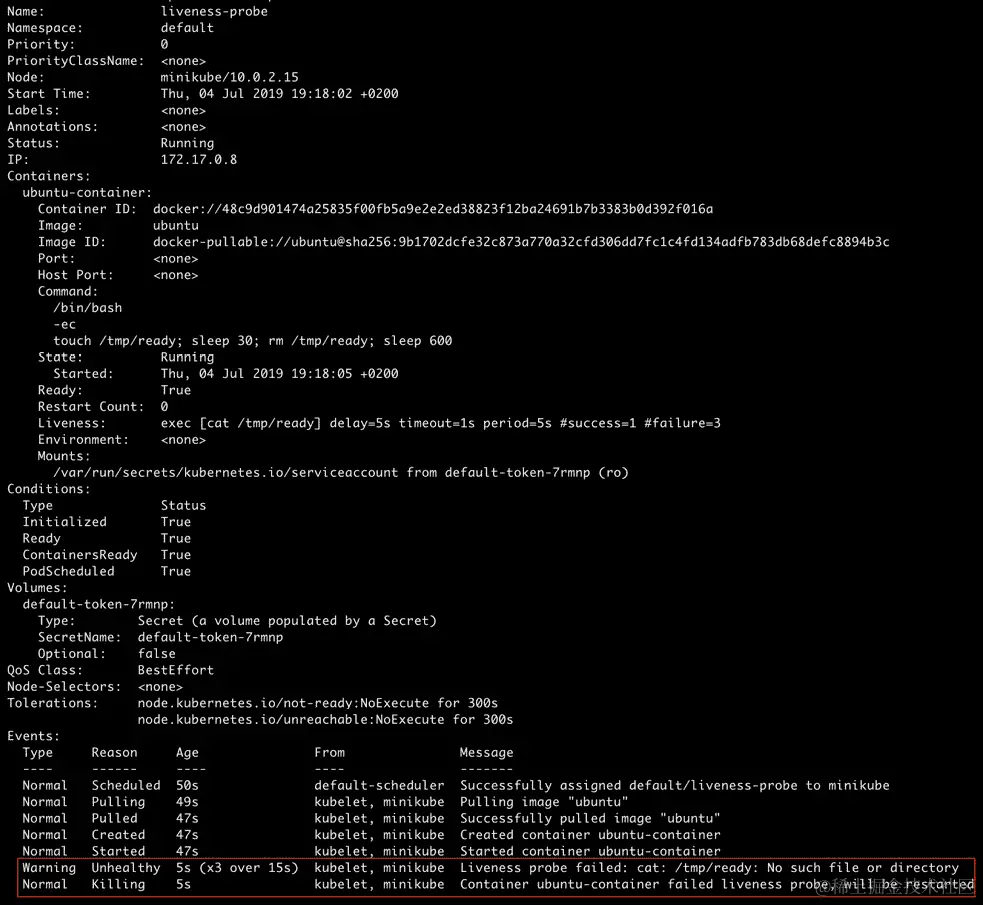
Task: Click the '-ec' argument line
Action: click(65, 324)
